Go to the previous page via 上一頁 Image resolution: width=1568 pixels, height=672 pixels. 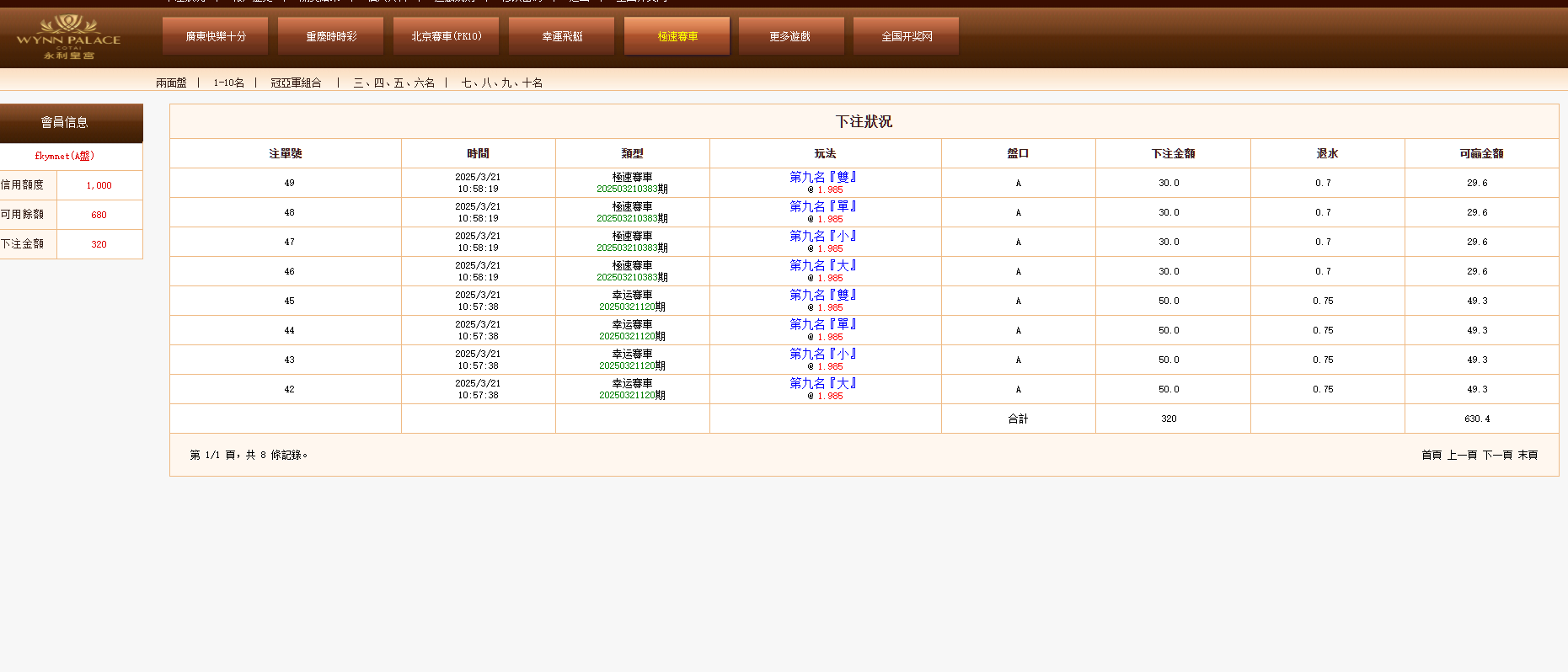point(1462,455)
